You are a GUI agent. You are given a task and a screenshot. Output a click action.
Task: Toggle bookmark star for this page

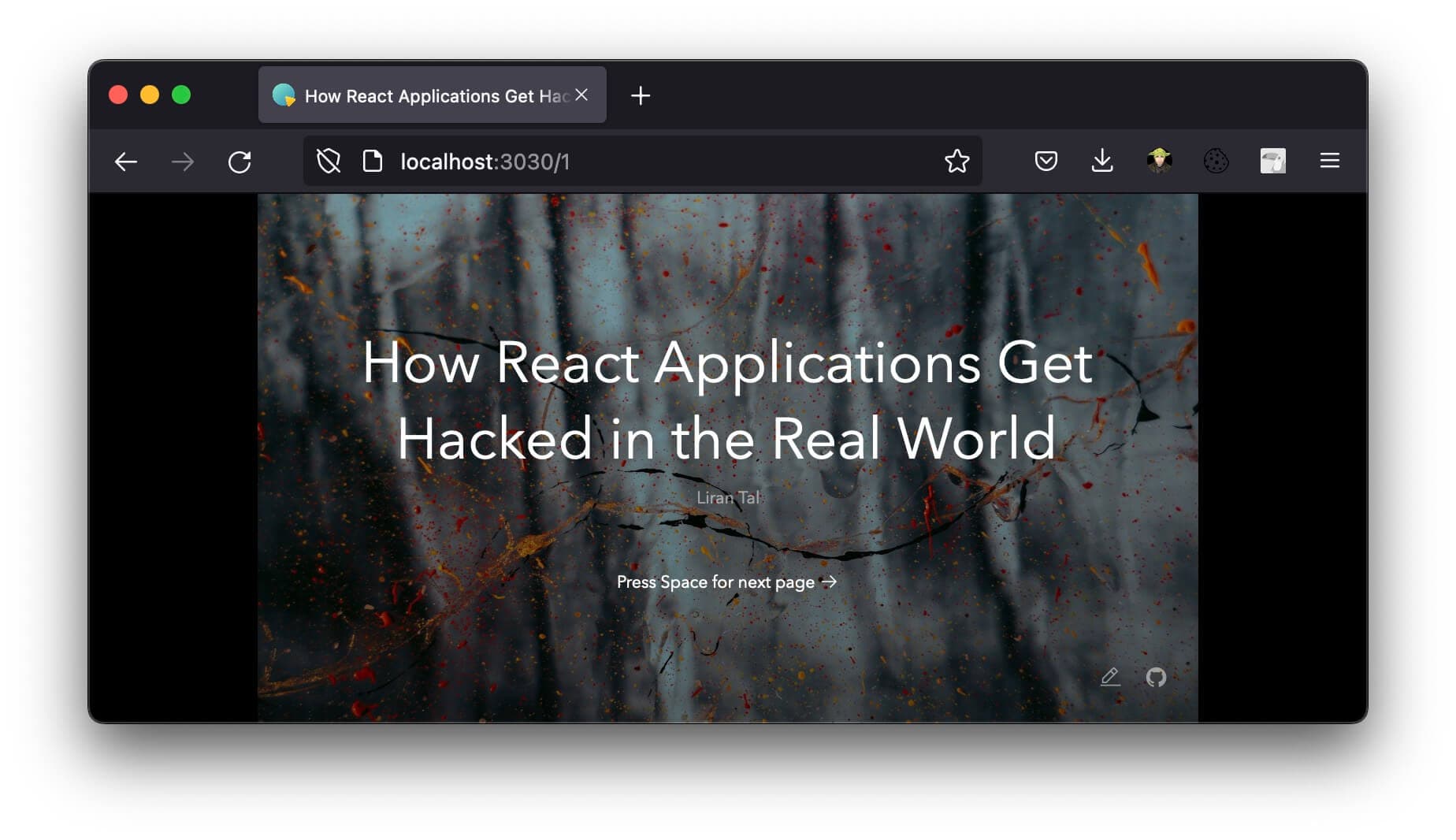[956, 161]
